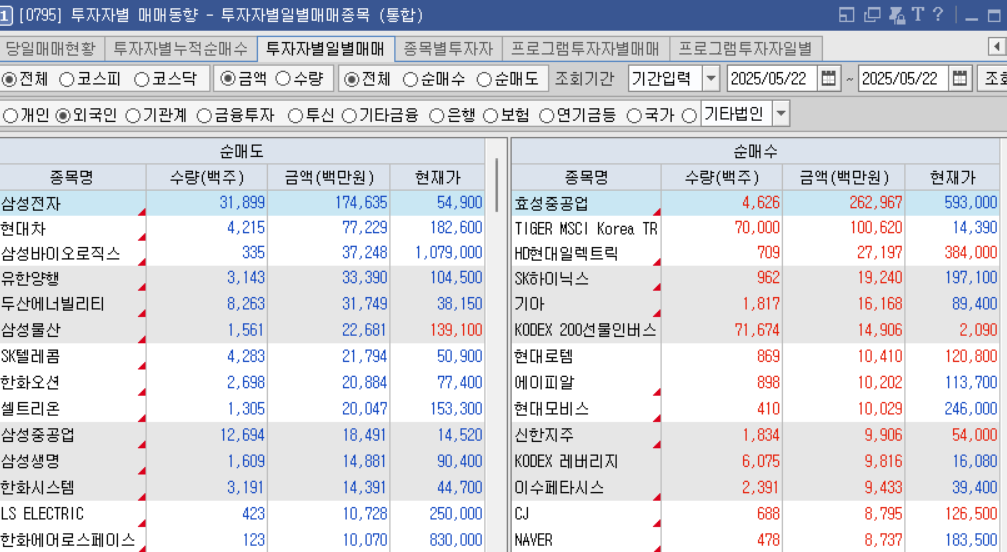This screenshot has height=552, width=1007.
Task: Sort 순매수 table by 현재가 header
Action: click(x=952, y=177)
